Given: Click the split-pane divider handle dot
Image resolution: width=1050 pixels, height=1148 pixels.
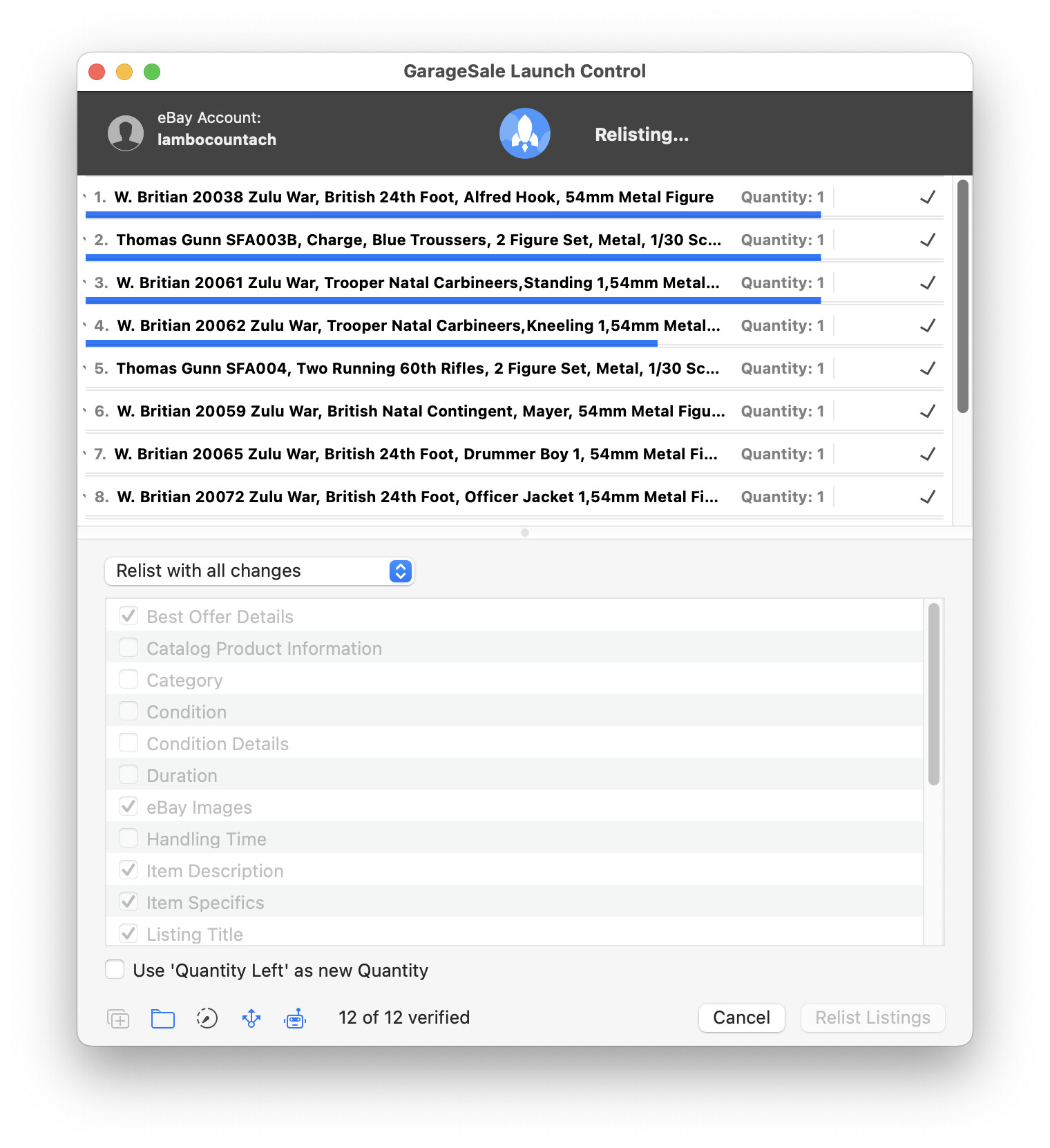Looking at the screenshot, I should point(525,533).
